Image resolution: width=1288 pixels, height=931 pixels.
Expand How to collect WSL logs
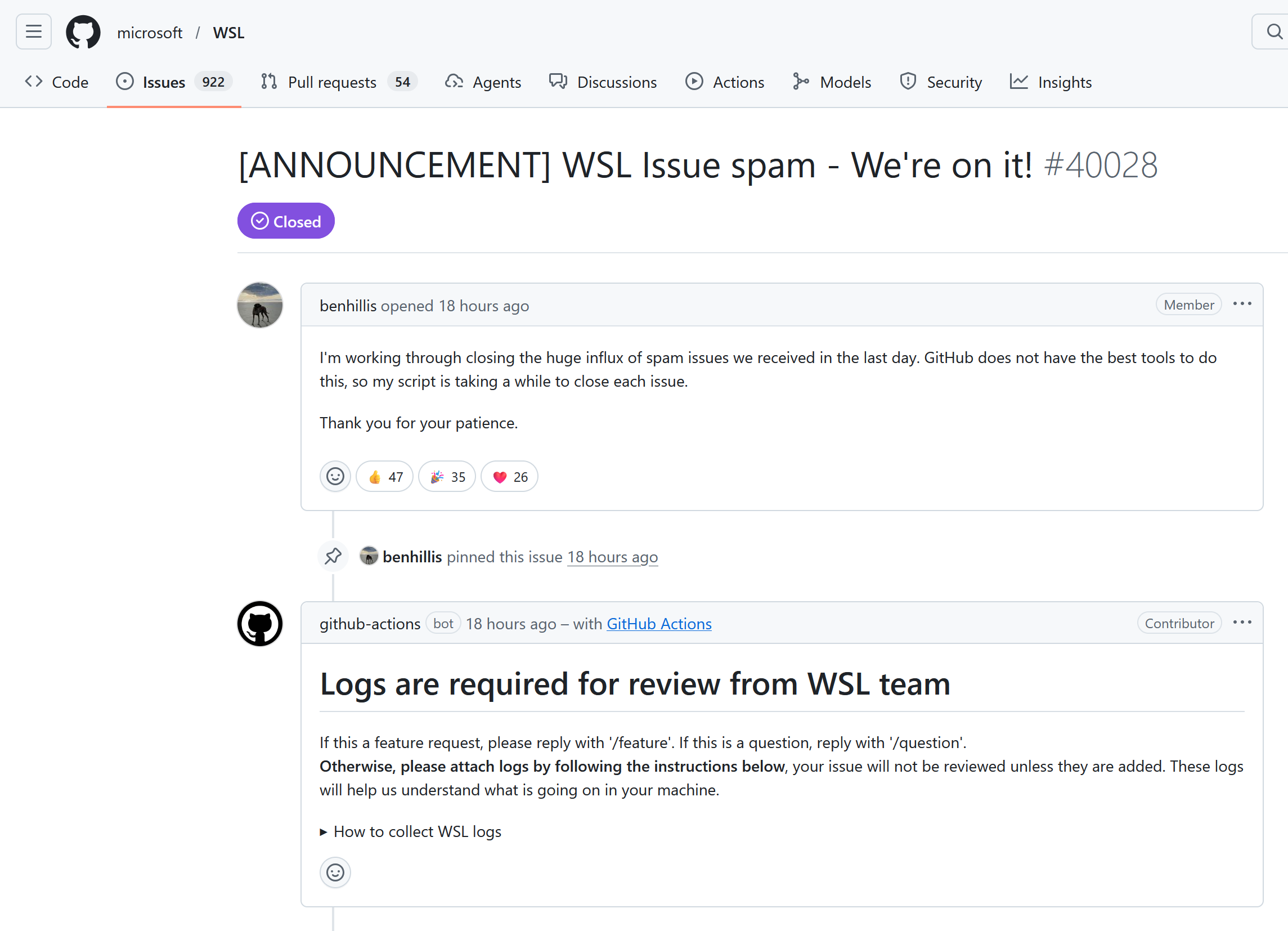[x=411, y=831]
